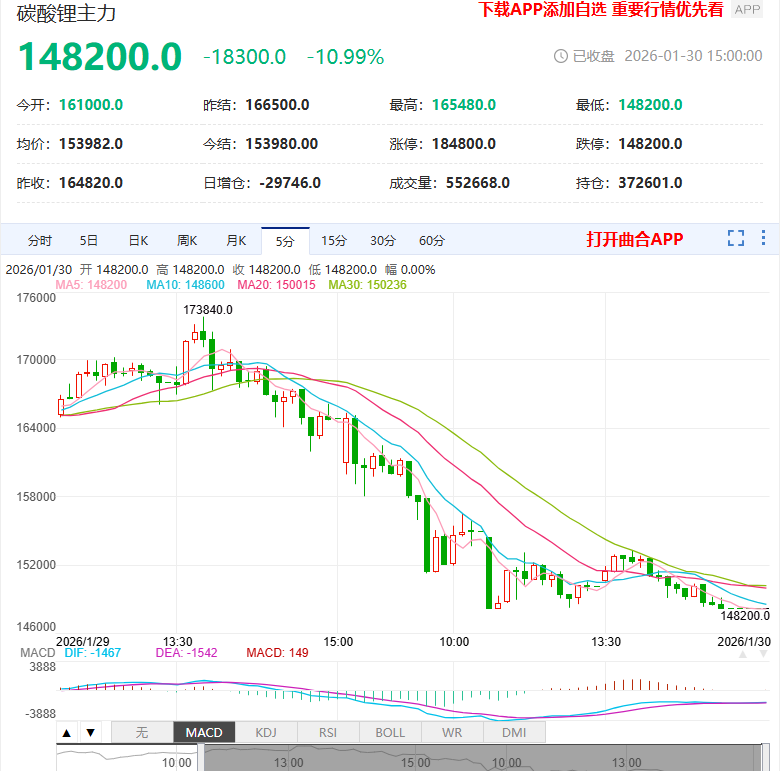Click the down triangle above the indicator tabs

90,733
